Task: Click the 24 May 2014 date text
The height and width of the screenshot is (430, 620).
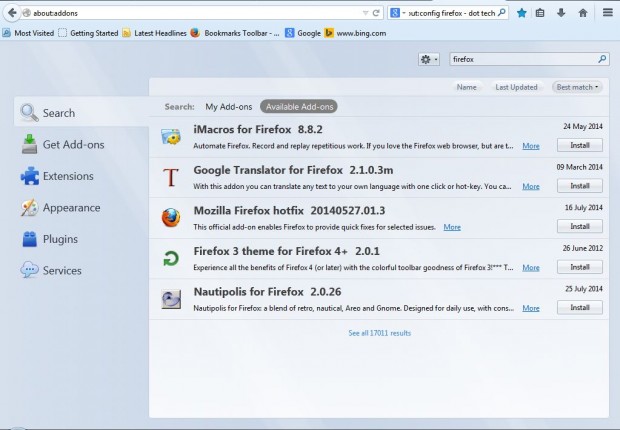Action: pos(583,127)
